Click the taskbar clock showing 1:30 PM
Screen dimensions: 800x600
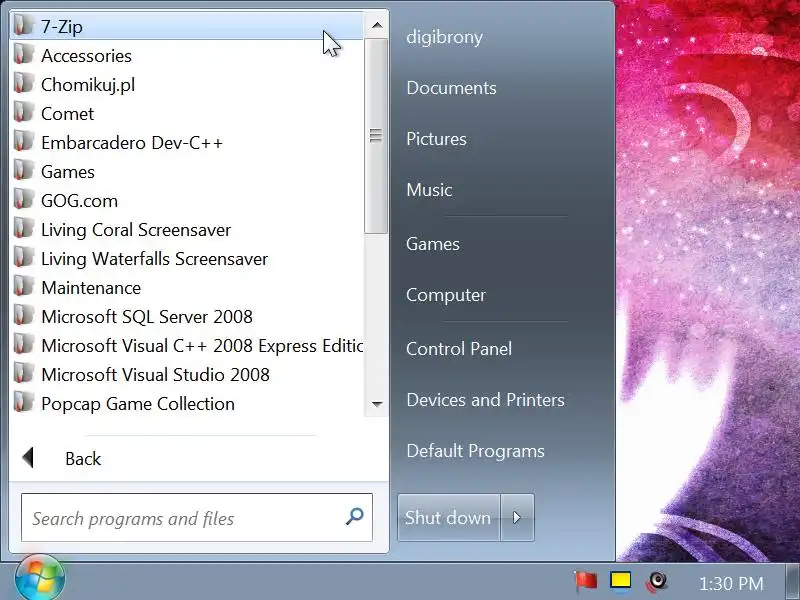(731, 583)
